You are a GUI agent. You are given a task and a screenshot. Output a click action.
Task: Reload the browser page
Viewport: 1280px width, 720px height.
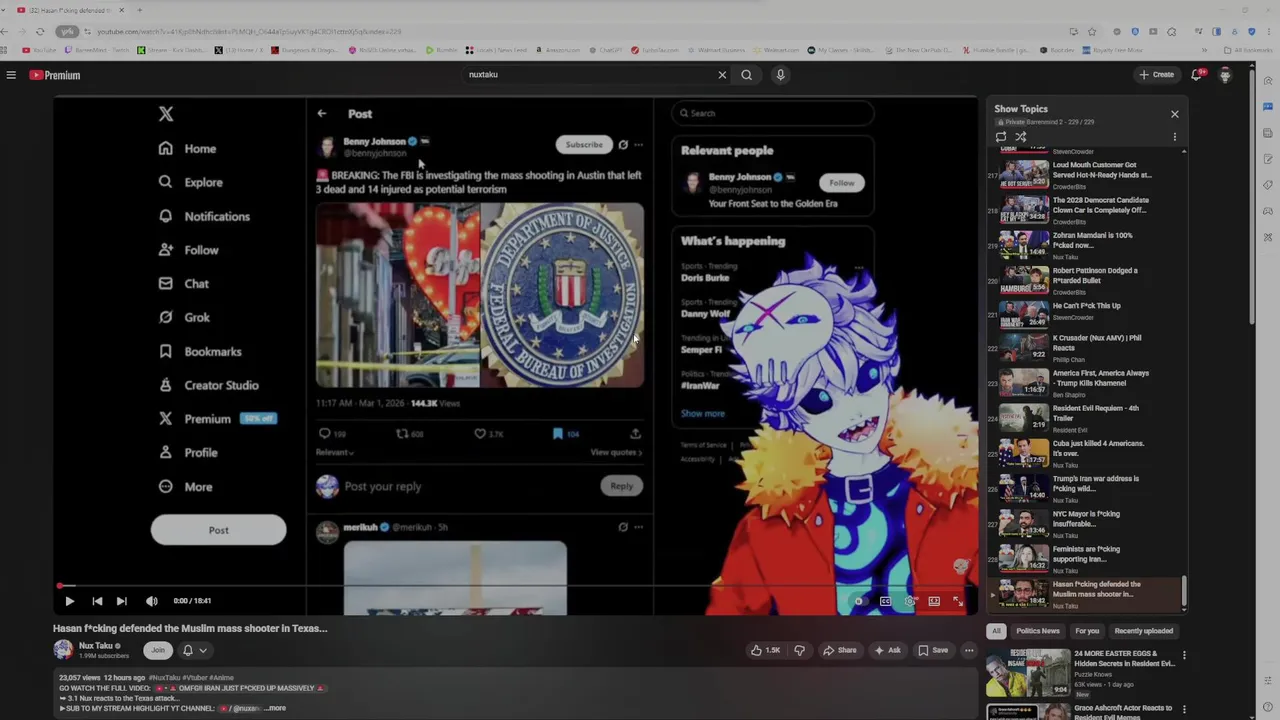tap(40, 32)
